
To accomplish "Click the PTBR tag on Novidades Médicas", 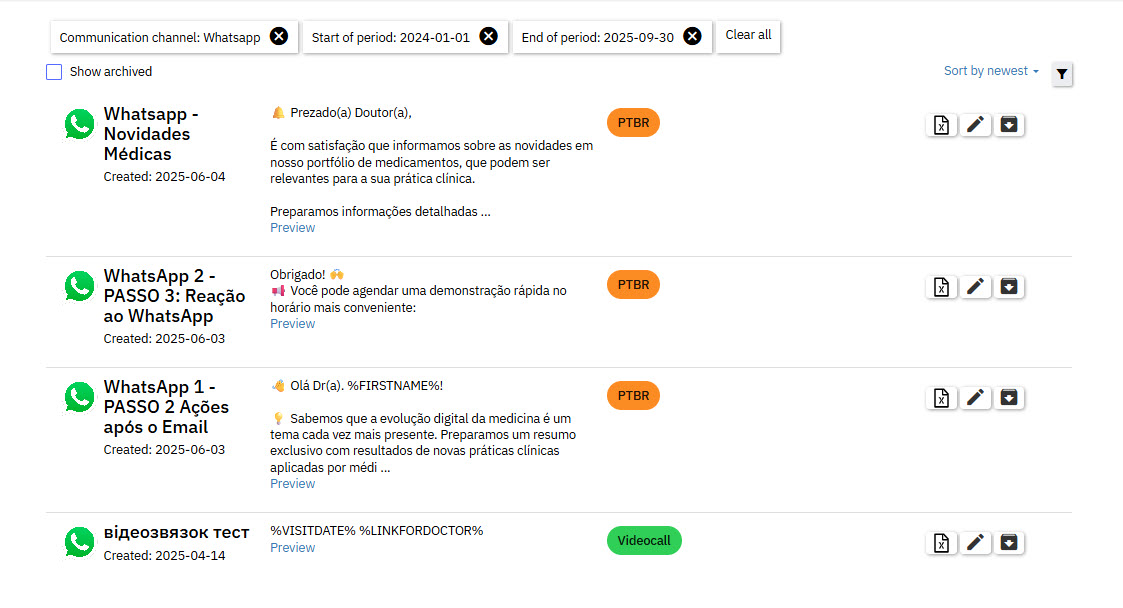I will (x=633, y=123).
